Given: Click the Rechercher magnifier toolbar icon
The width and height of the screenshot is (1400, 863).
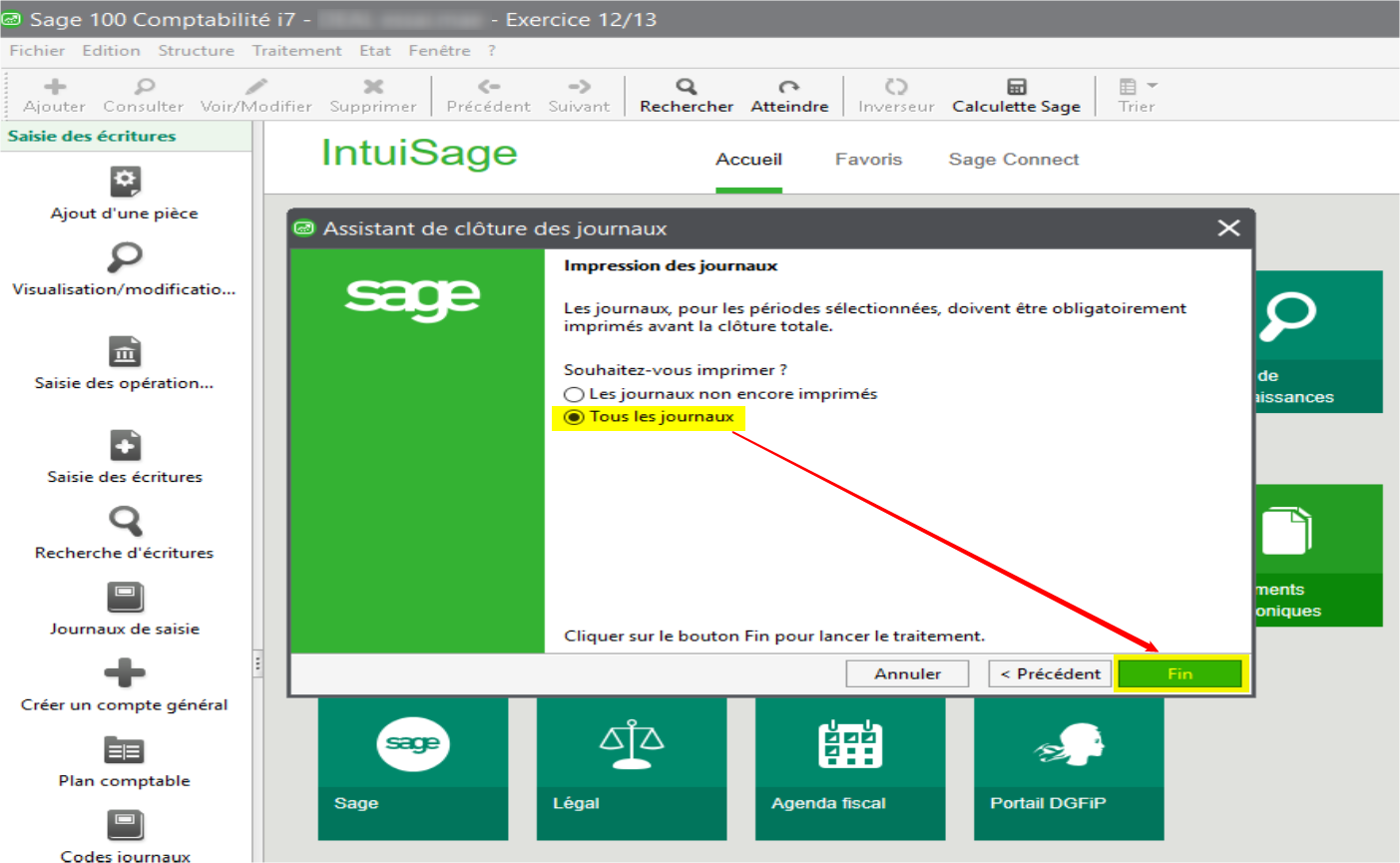Looking at the screenshot, I should (686, 87).
